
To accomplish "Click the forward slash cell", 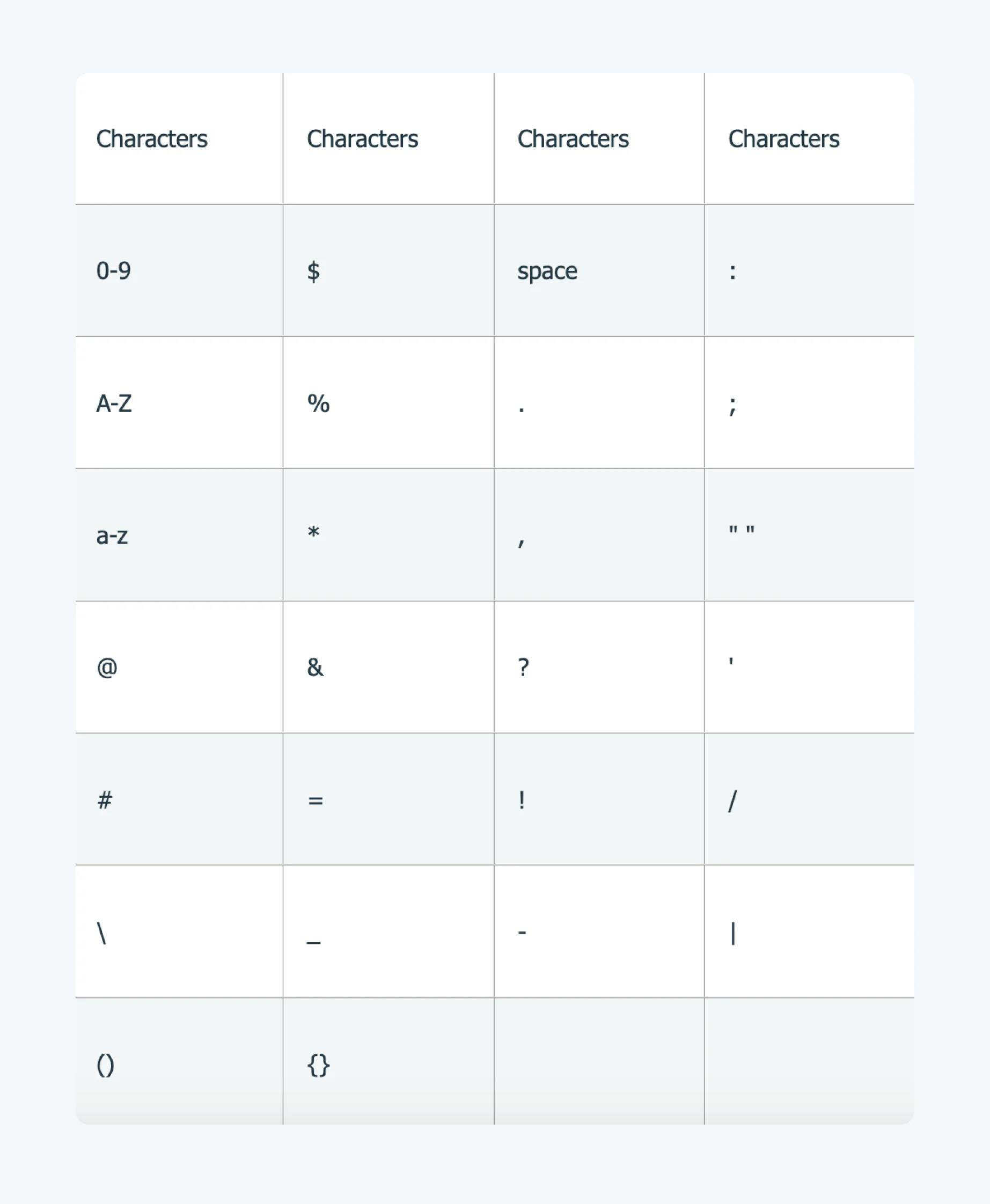I will (x=809, y=799).
